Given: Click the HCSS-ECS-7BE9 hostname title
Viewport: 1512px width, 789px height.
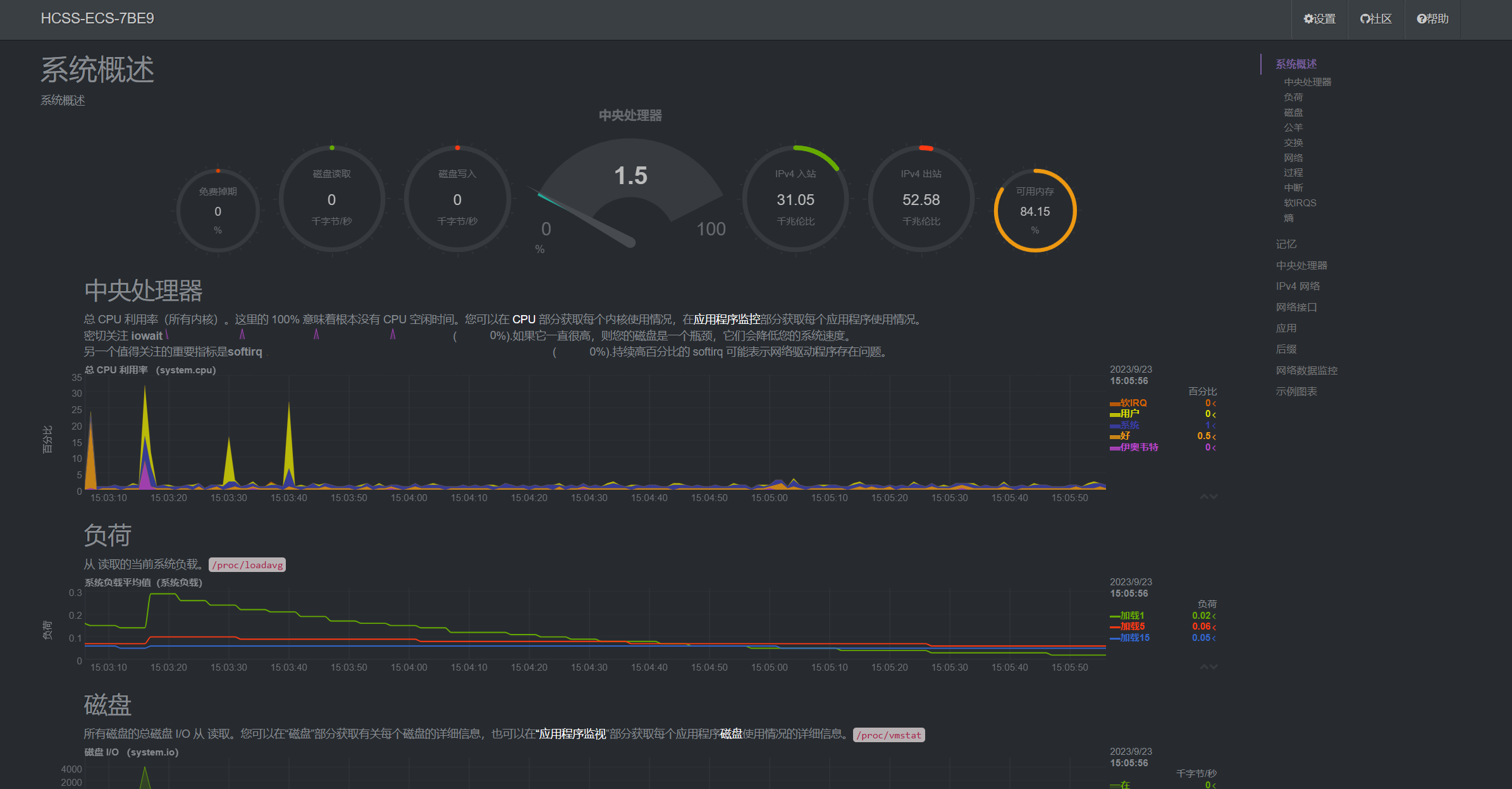Looking at the screenshot, I should click(x=97, y=18).
